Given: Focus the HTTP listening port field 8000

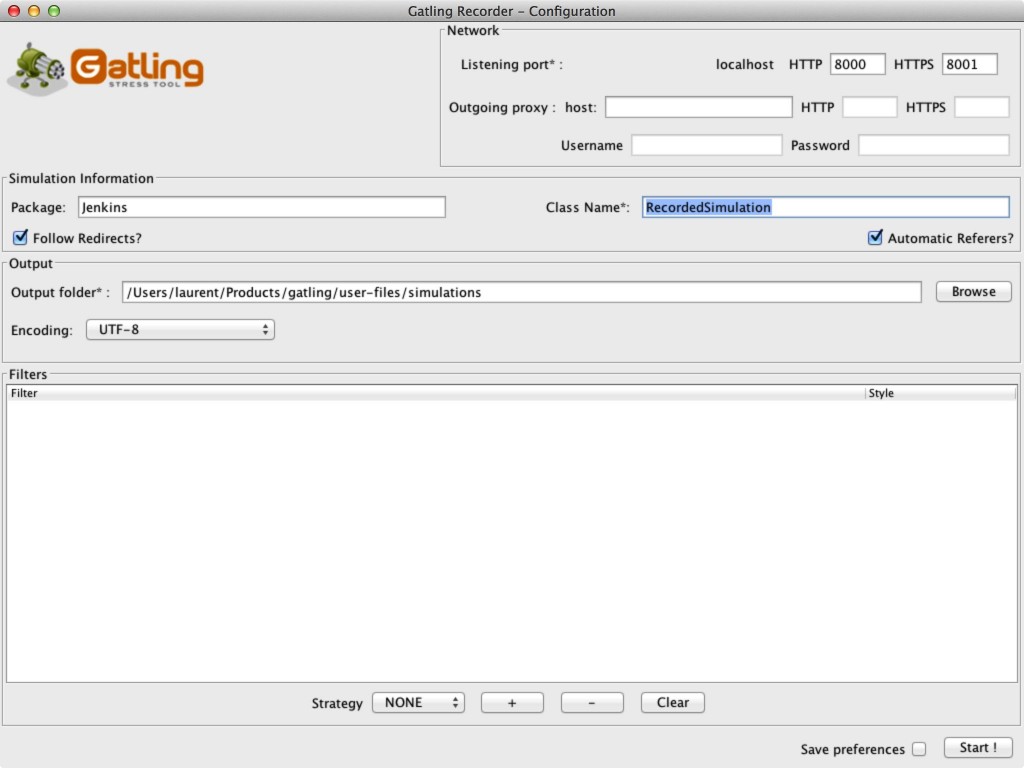Looking at the screenshot, I should point(857,64).
